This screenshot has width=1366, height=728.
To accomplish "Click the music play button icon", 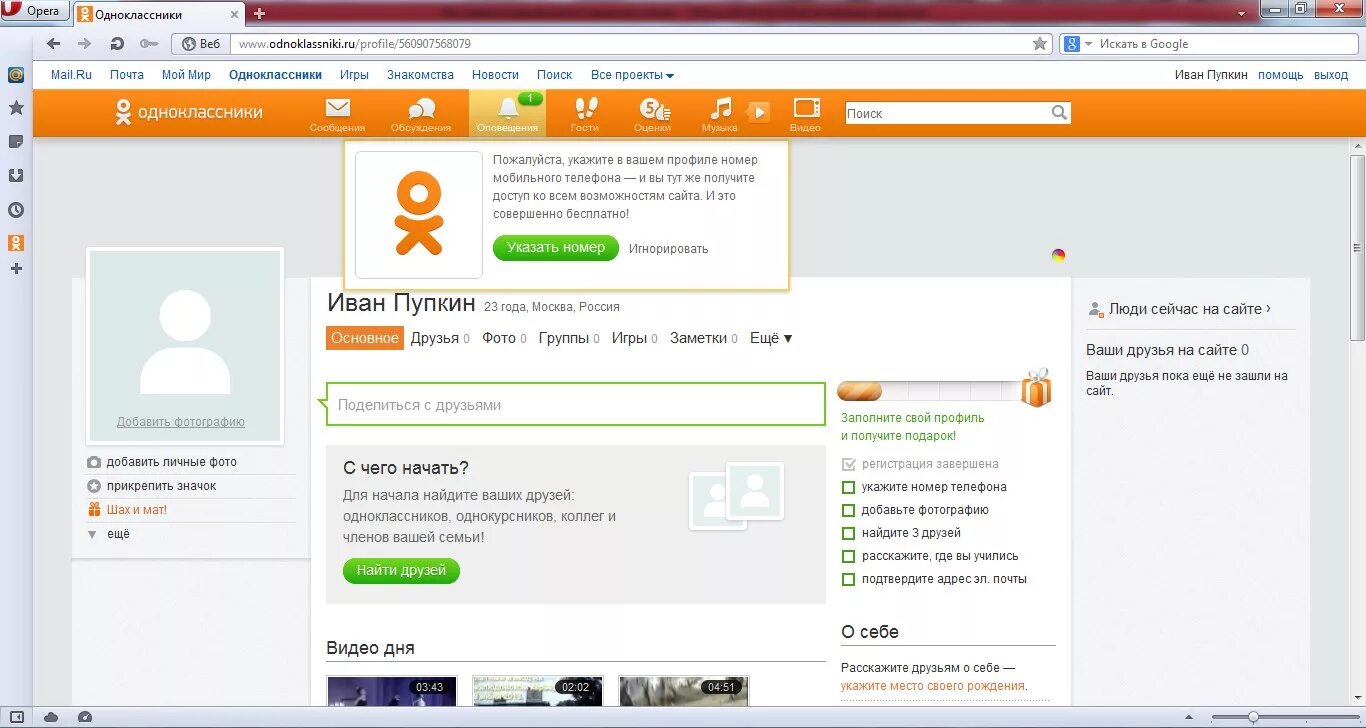I will click(x=759, y=113).
